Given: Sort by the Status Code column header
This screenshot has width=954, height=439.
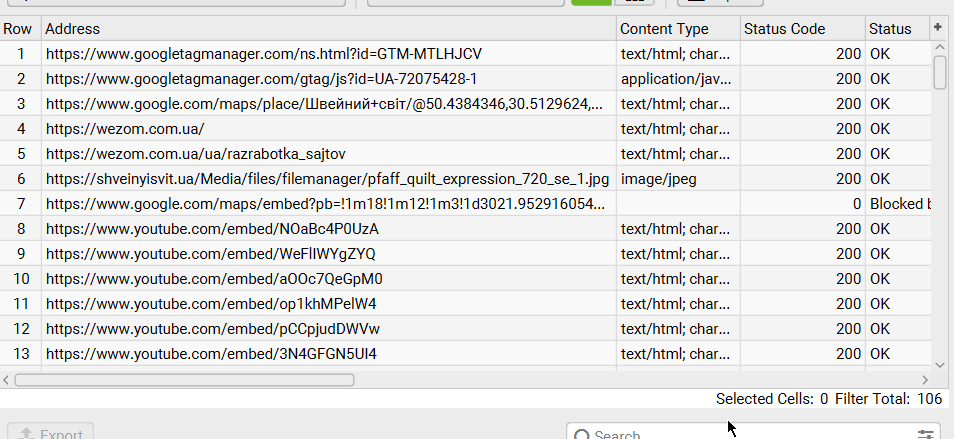Looking at the screenshot, I should pyautogui.click(x=803, y=29).
